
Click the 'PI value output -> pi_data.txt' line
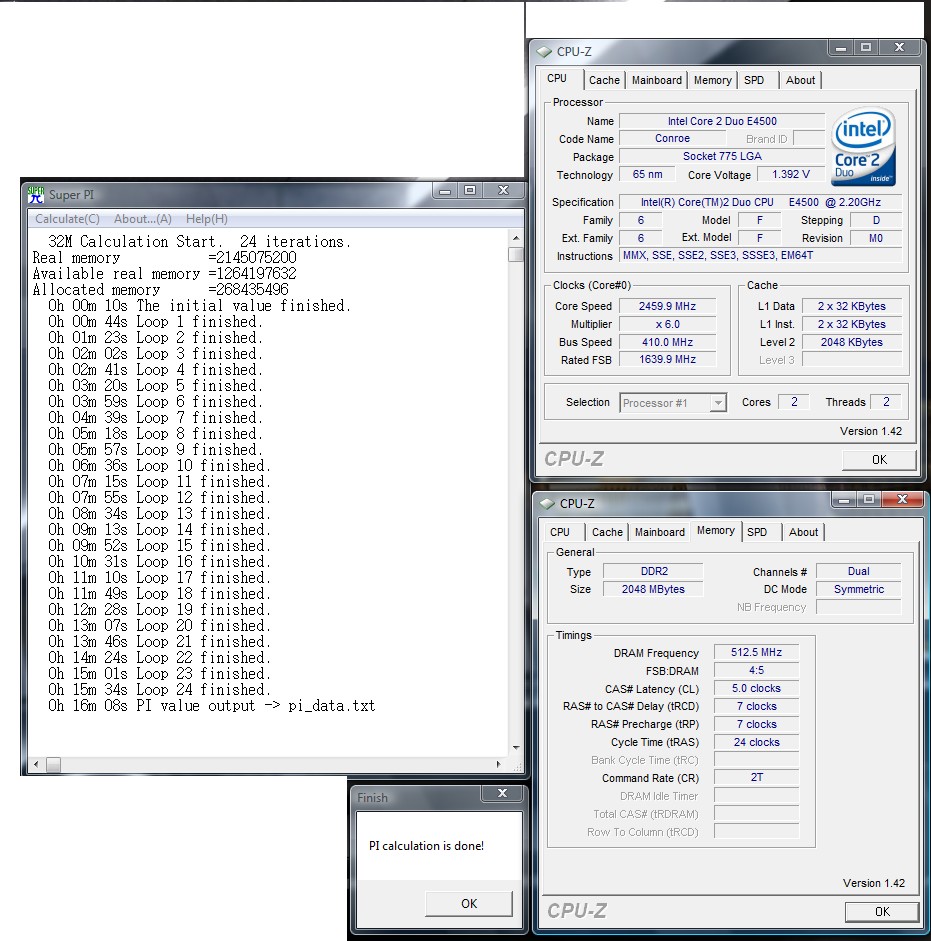point(211,706)
